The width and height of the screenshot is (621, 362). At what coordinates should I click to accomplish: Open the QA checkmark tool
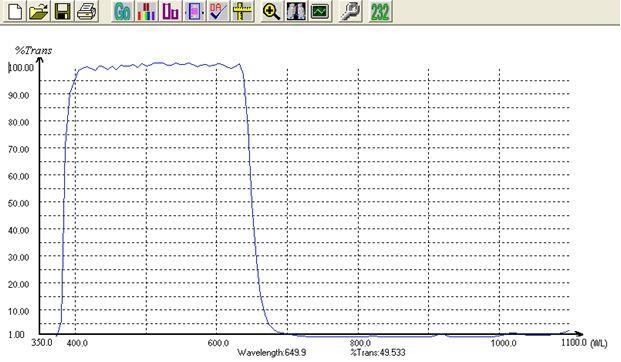pyautogui.click(x=218, y=11)
